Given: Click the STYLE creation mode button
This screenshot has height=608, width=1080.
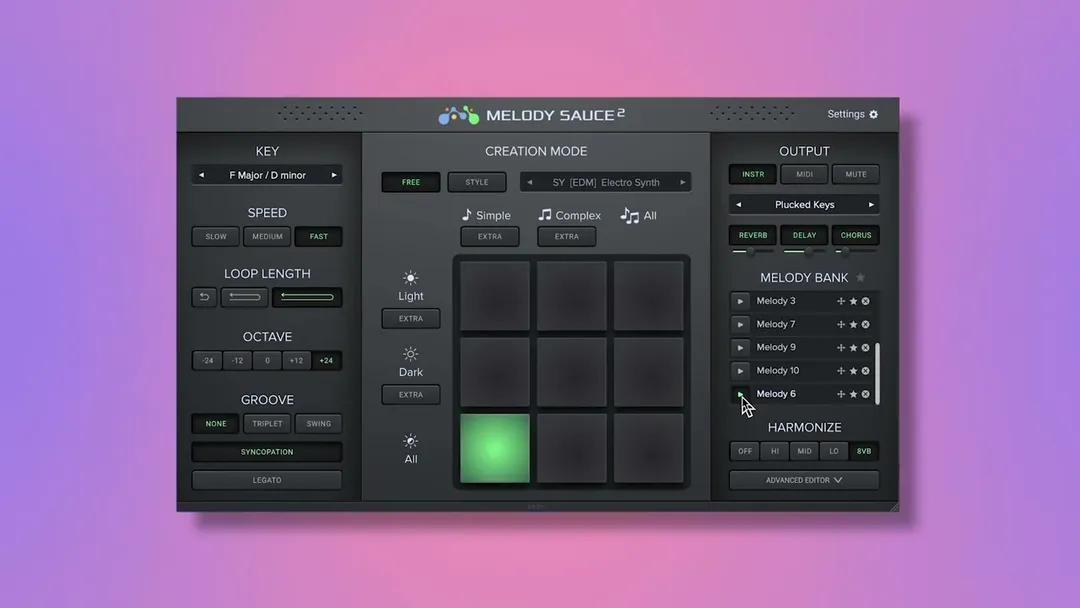Looking at the screenshot, I should [477, 182].
